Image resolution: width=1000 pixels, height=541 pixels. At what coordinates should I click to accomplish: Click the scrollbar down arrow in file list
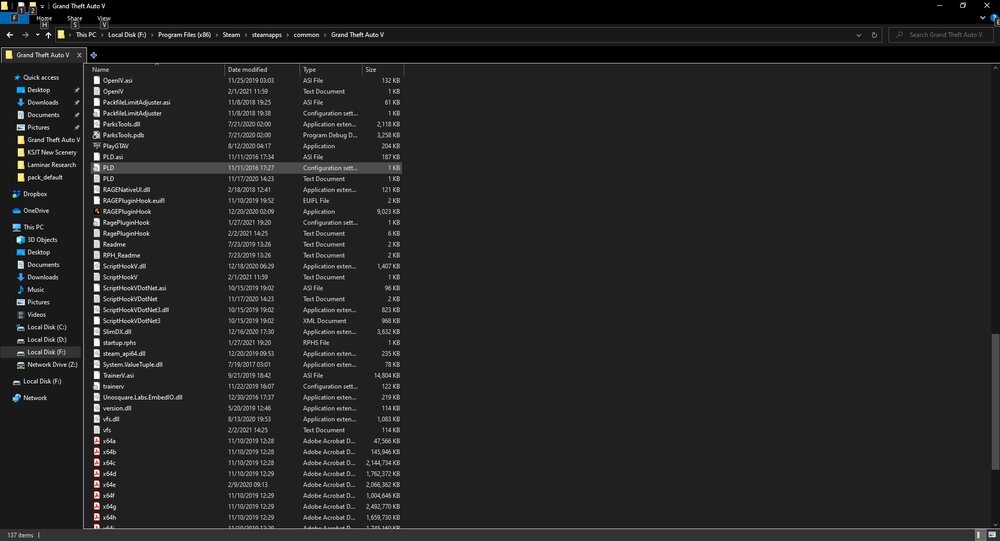[x=995, y=525]
